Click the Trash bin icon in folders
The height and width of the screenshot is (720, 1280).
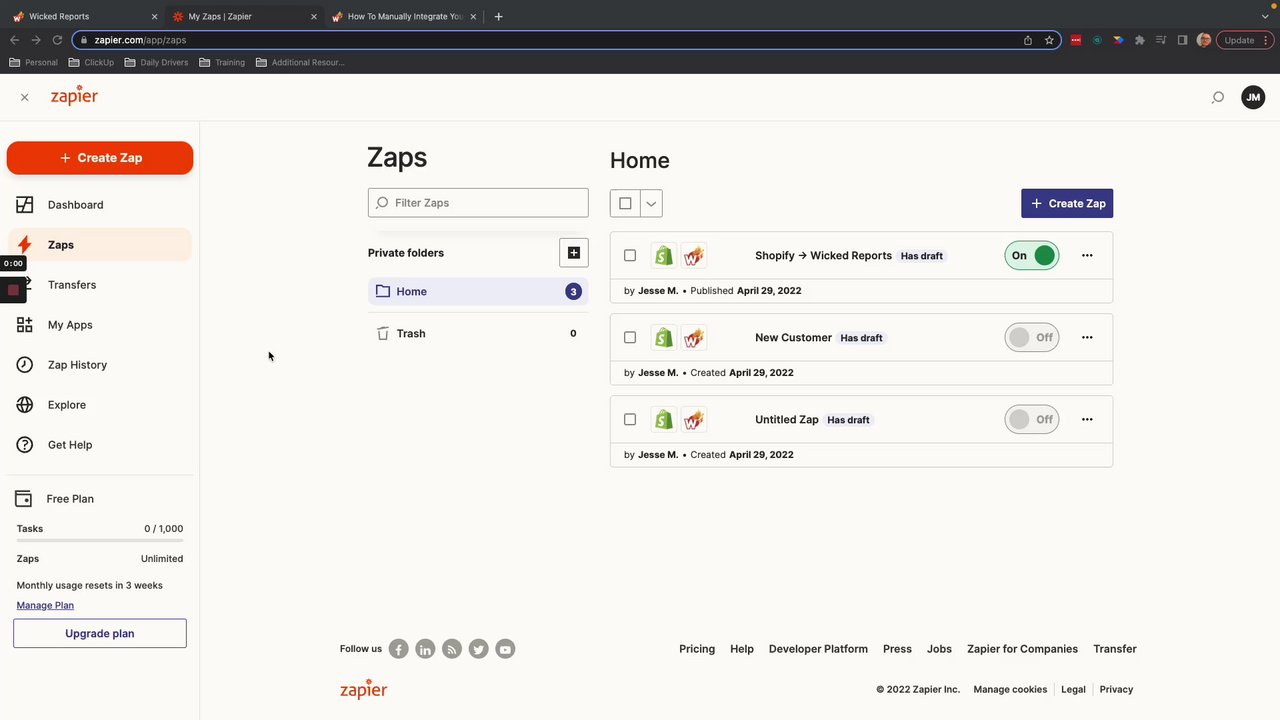click(x=383, y=333)
